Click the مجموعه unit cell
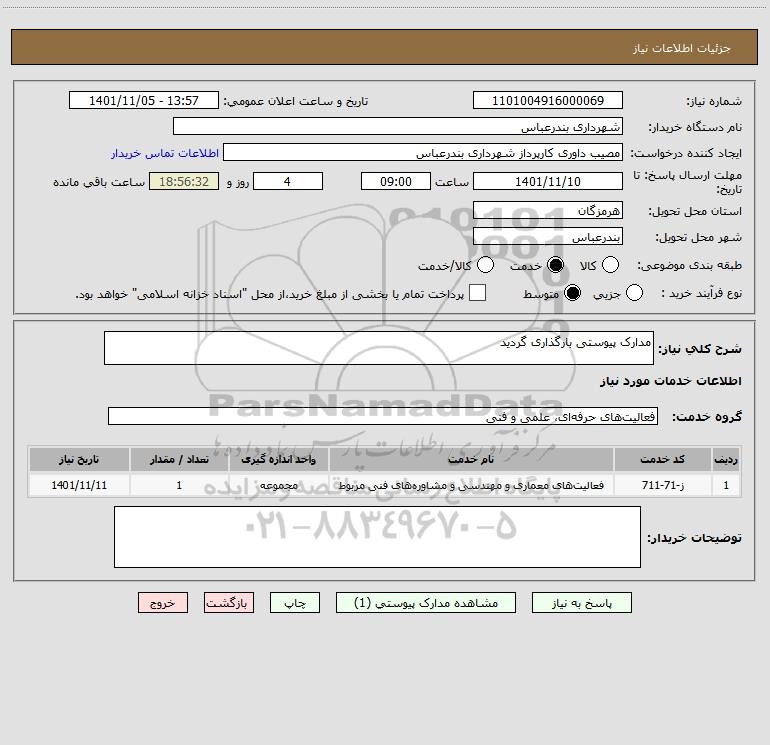 pos(278,485)
